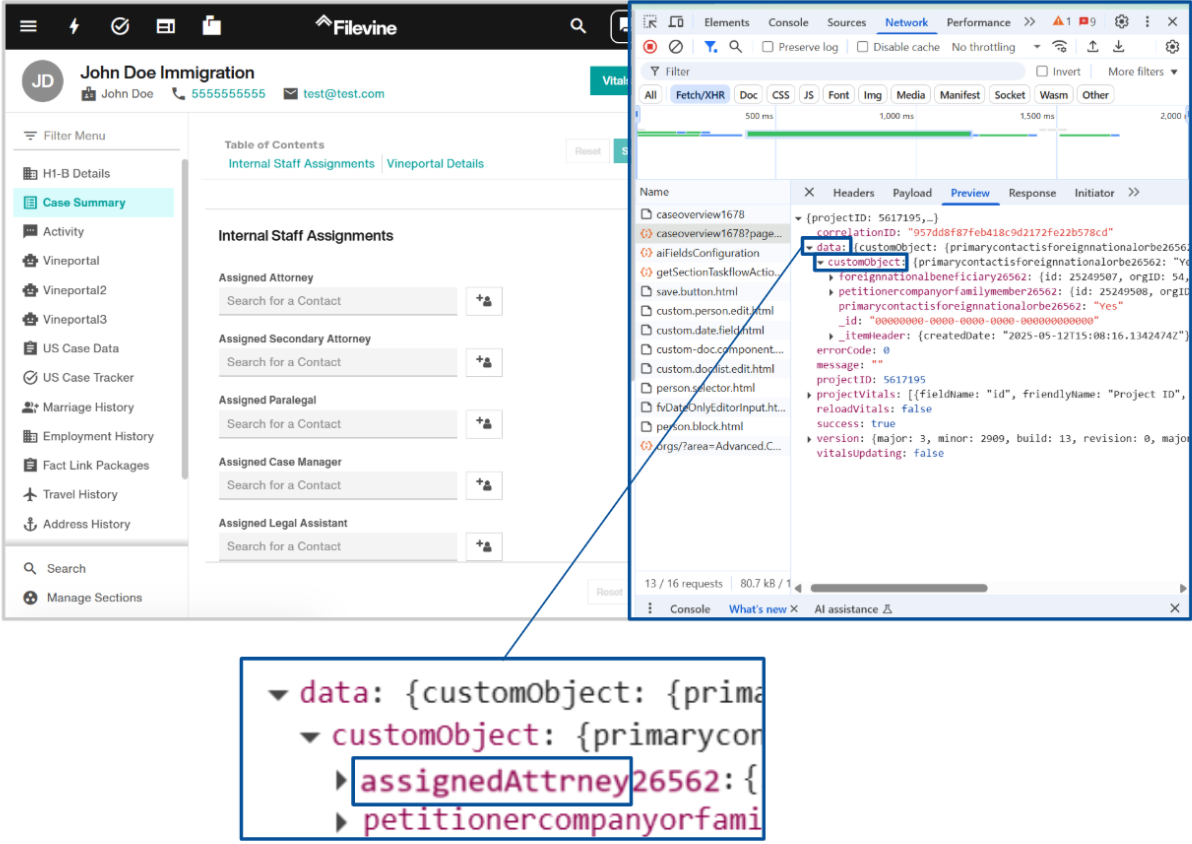Open DevTools three-dot customize menu
1192x844 pixels.
click(1147, 21)
